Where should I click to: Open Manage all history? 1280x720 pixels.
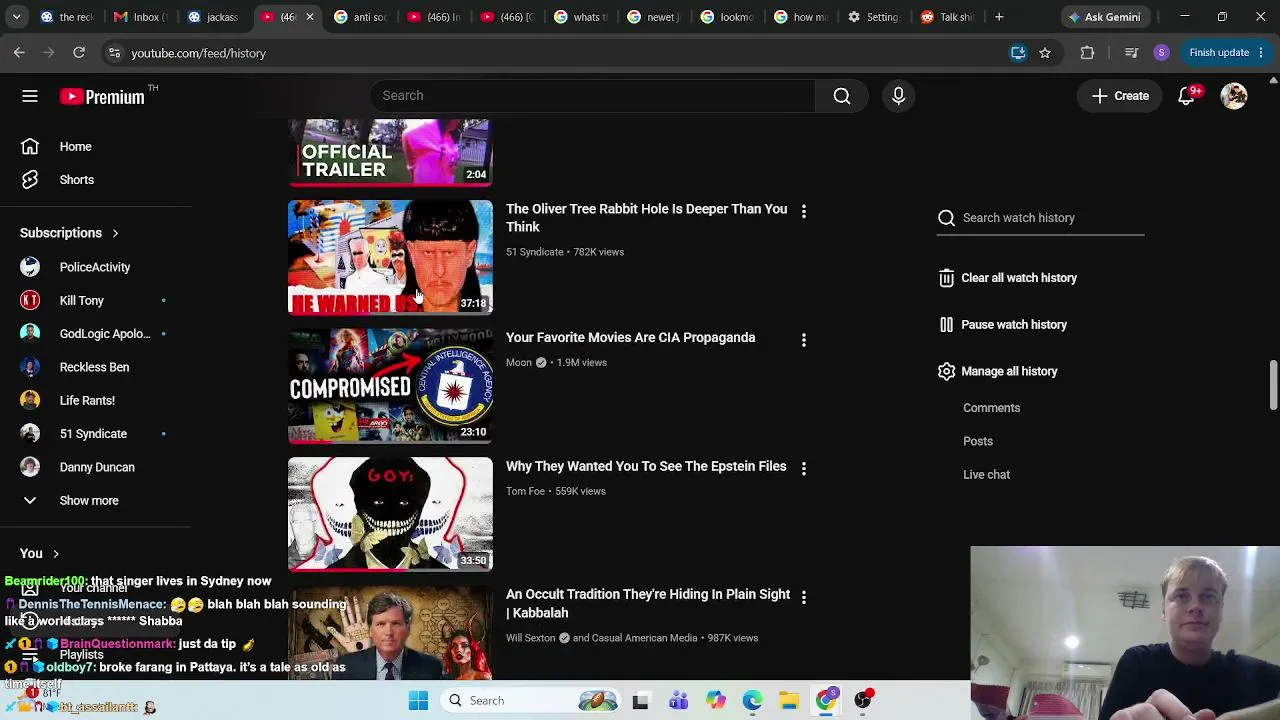(x=1009, y=371)
